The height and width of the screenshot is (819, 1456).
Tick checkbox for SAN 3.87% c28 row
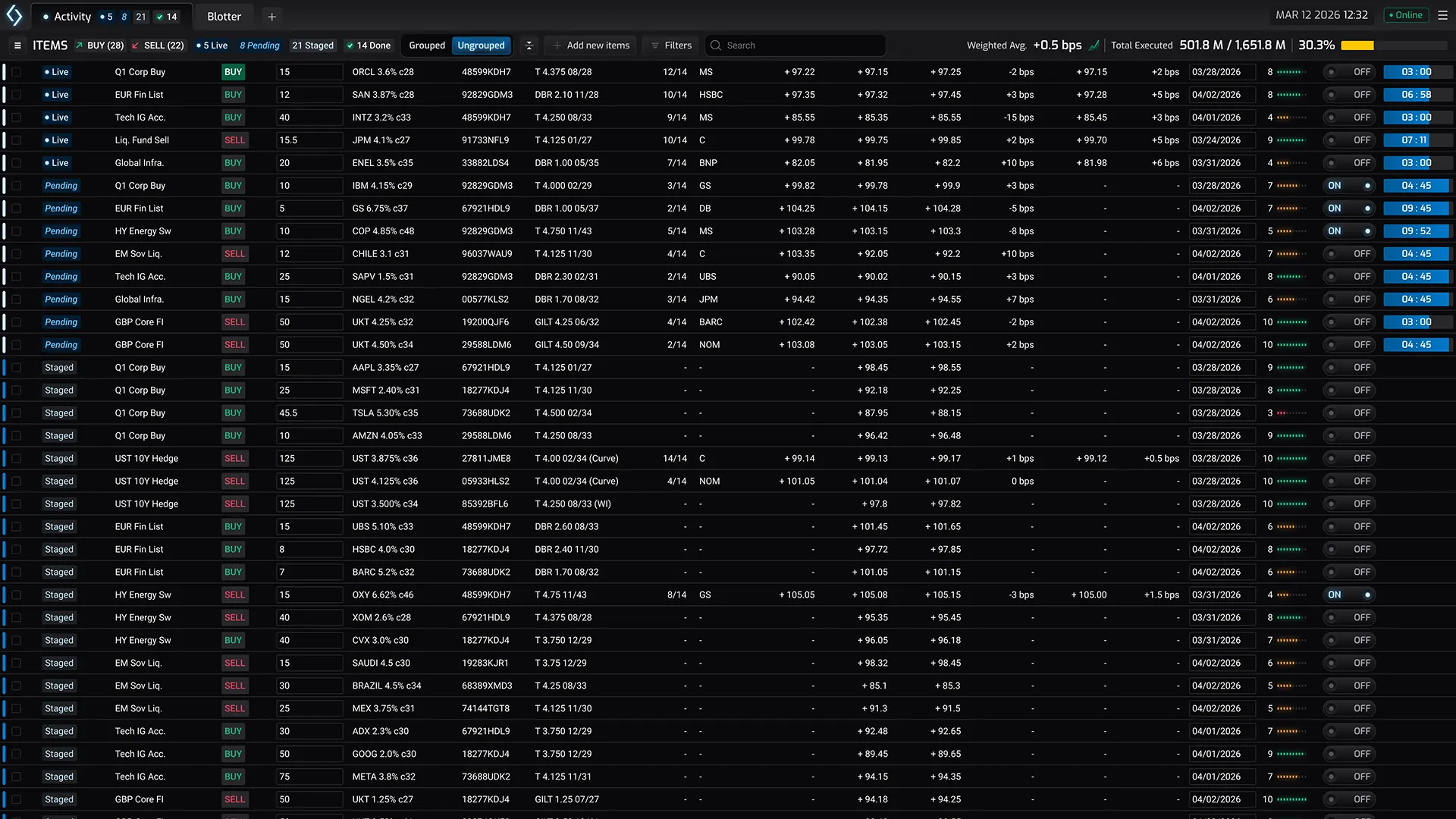tap(16, 95)
